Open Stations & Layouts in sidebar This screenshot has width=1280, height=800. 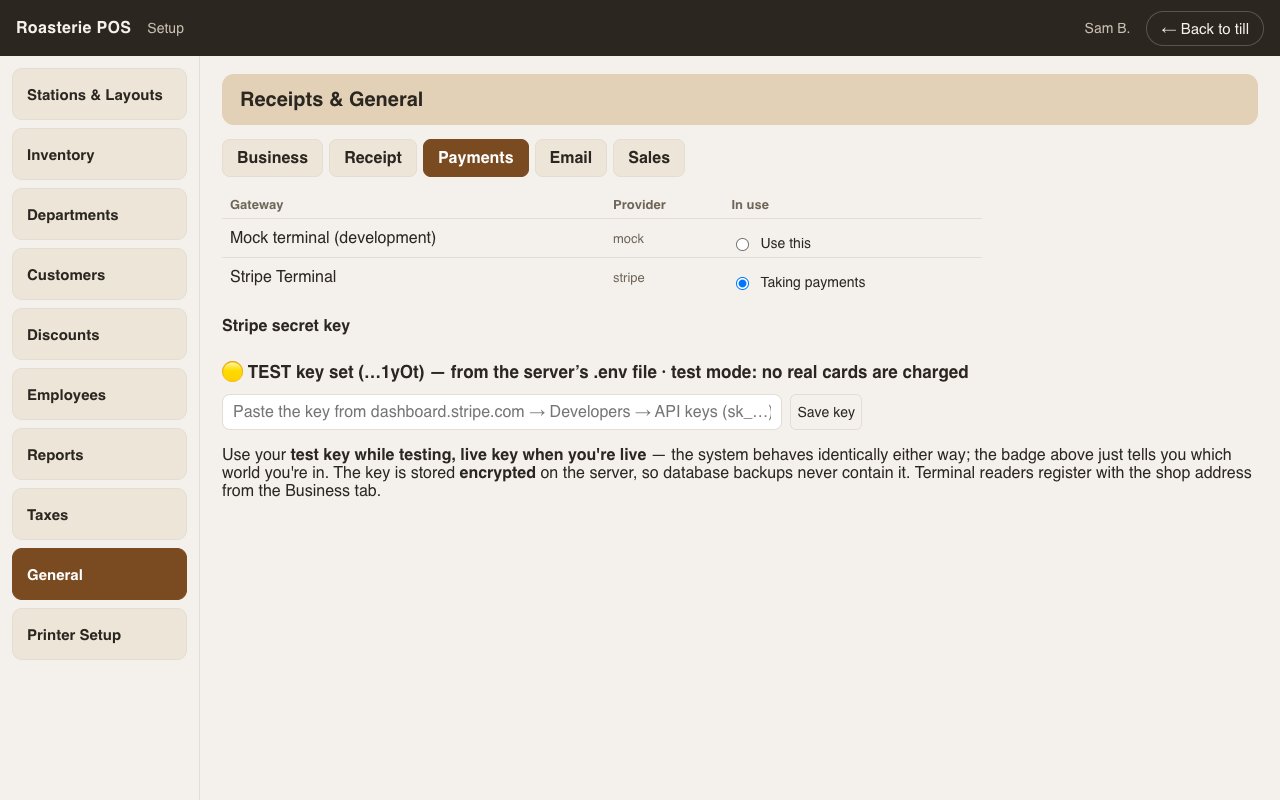point(99,94)
